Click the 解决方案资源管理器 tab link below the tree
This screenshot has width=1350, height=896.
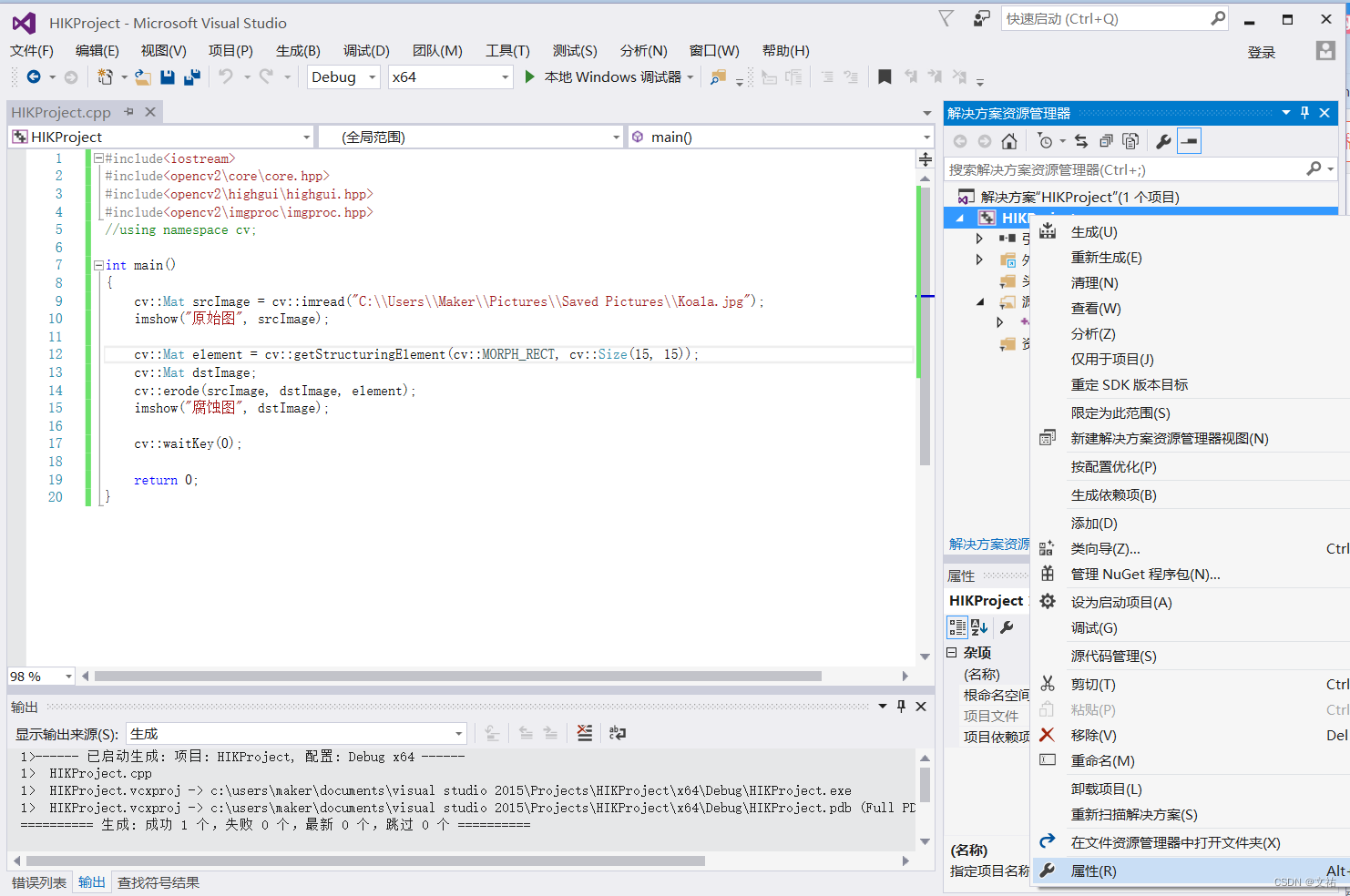click(x=989, y=545)
